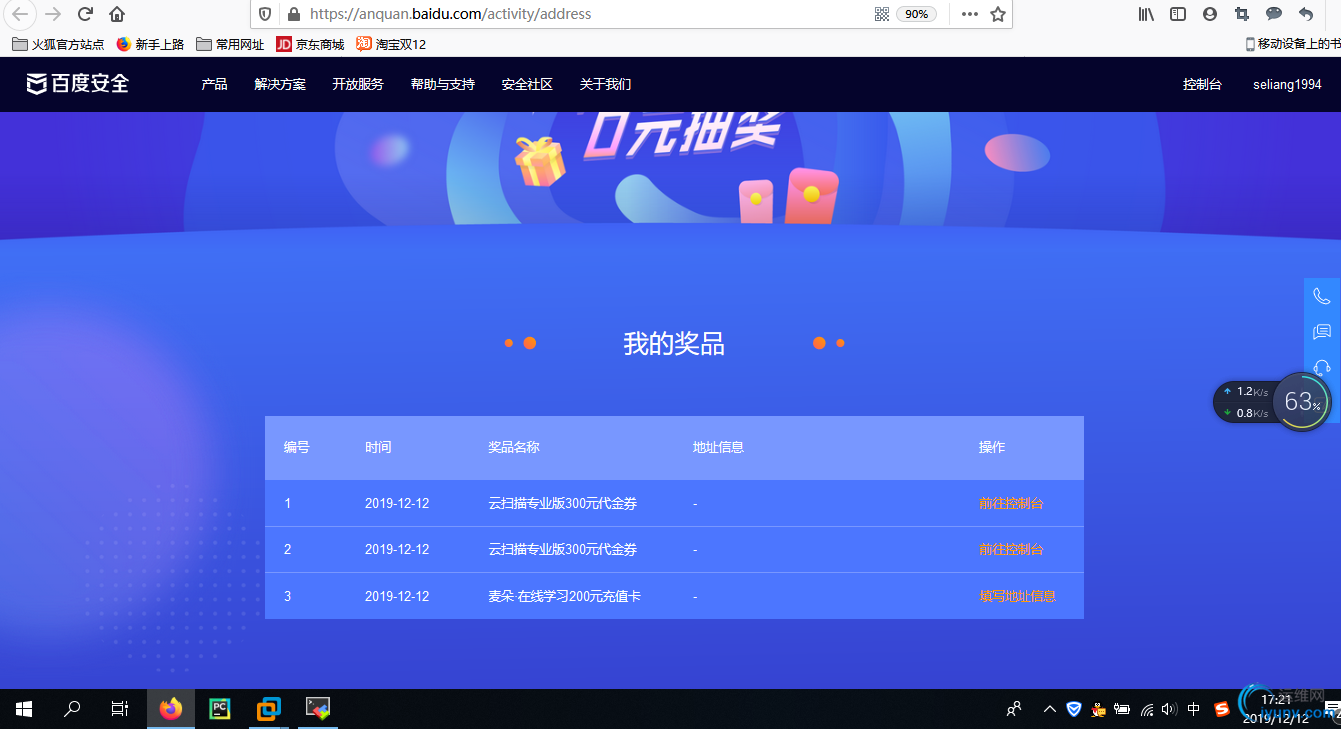Open the 京东商城 bookmark

[x=310, y=44]
